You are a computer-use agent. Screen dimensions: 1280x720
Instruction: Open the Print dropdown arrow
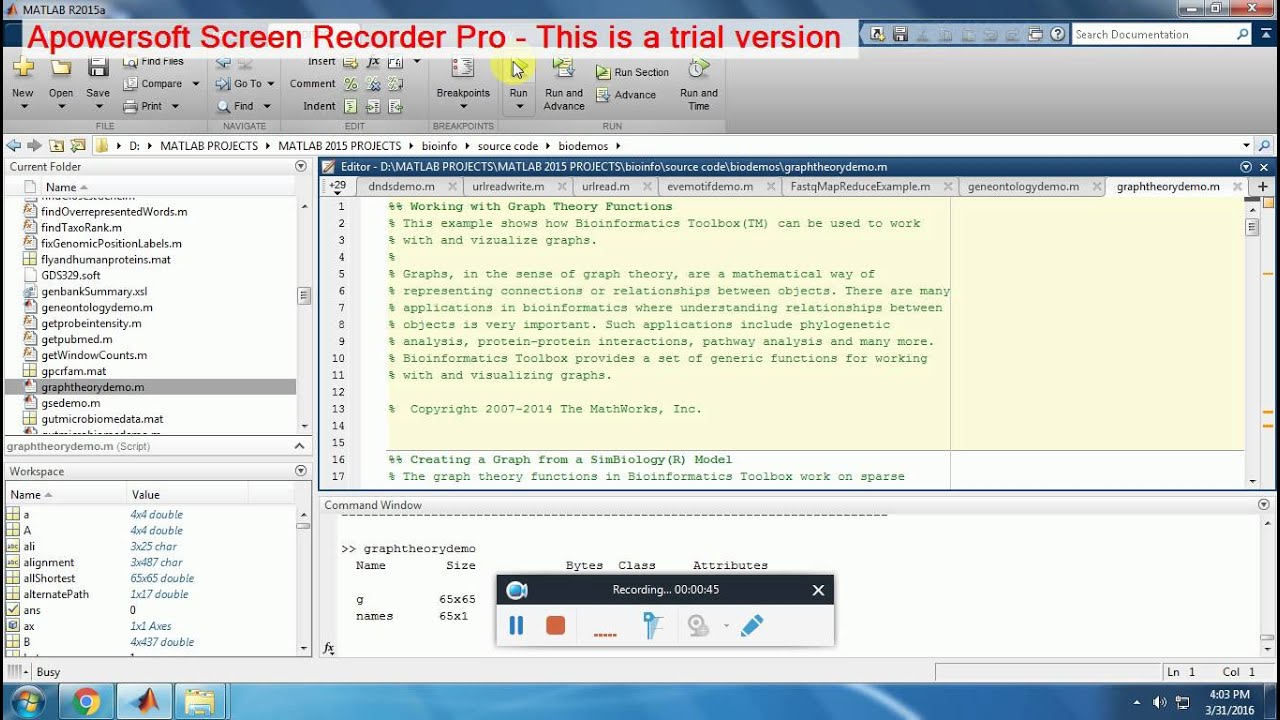pyautogui.click(x=175, y=106)
